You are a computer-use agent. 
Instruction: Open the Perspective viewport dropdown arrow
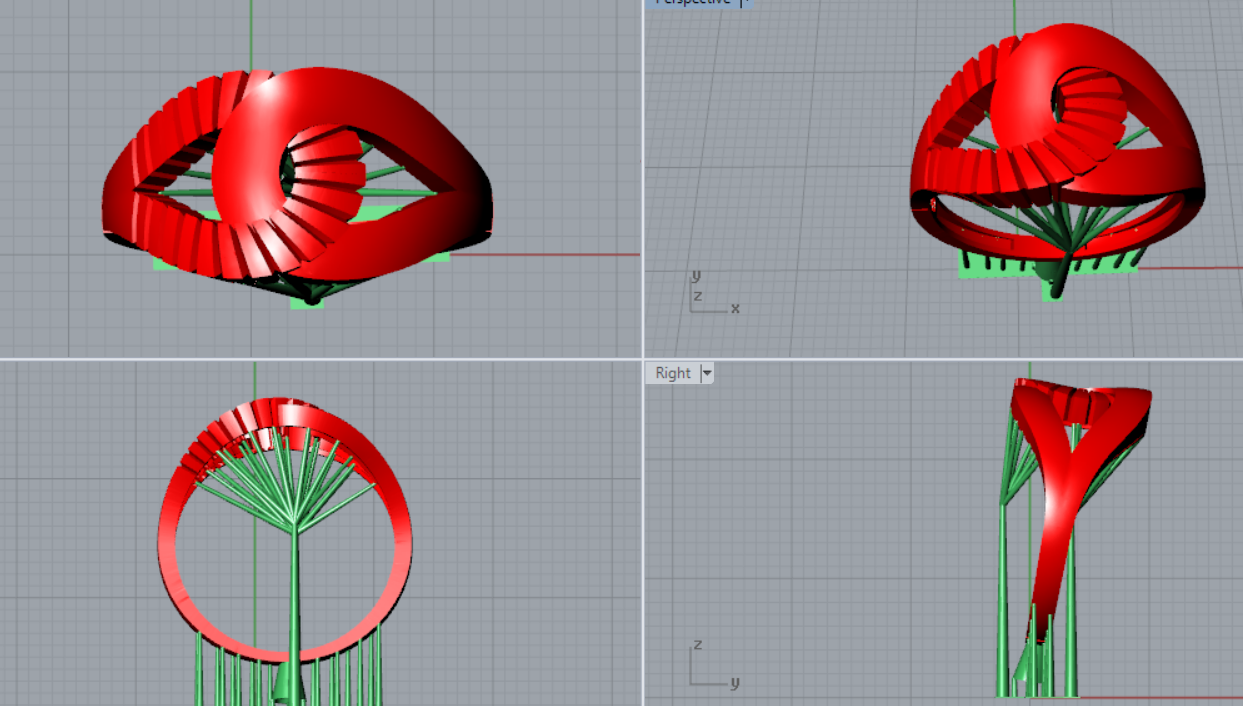(744, 3)
